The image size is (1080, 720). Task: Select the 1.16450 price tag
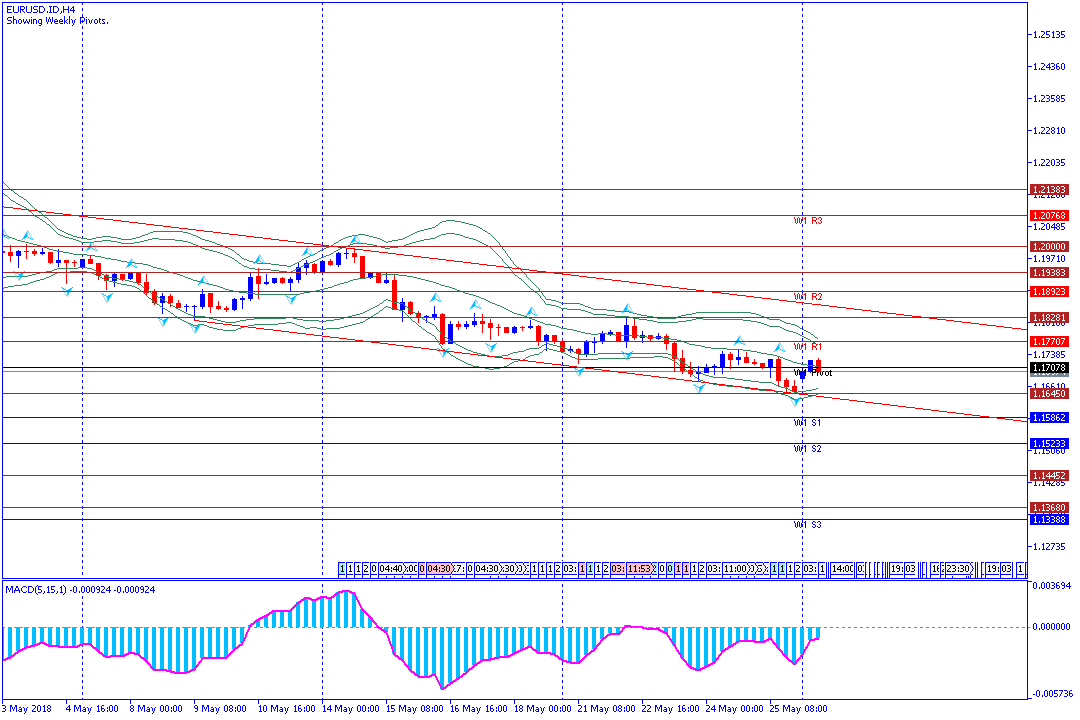point(1049,393)
